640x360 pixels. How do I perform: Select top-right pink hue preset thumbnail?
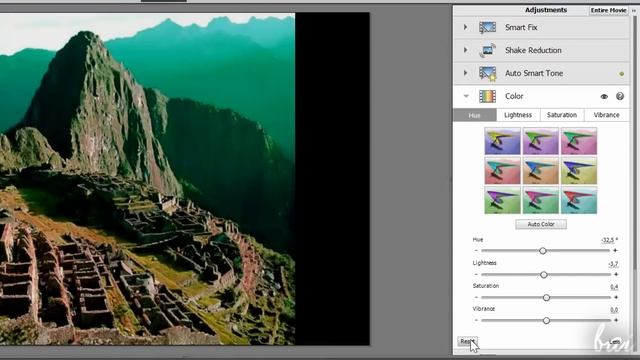click(579, 141)
